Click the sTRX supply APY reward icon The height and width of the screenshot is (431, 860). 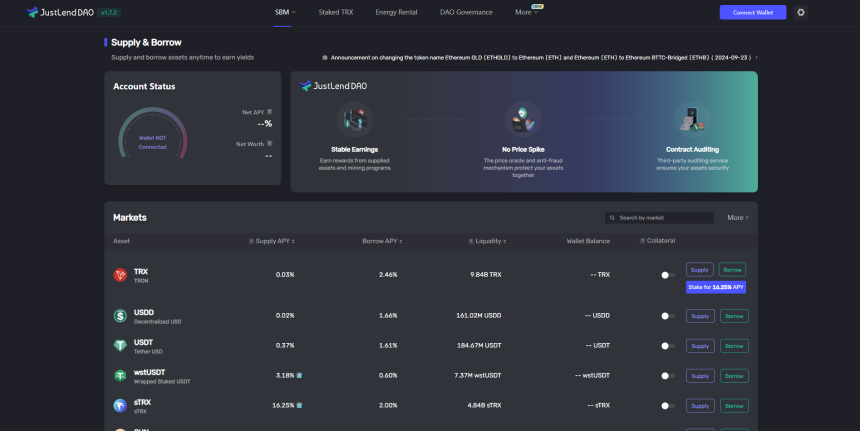coord(299,406)
